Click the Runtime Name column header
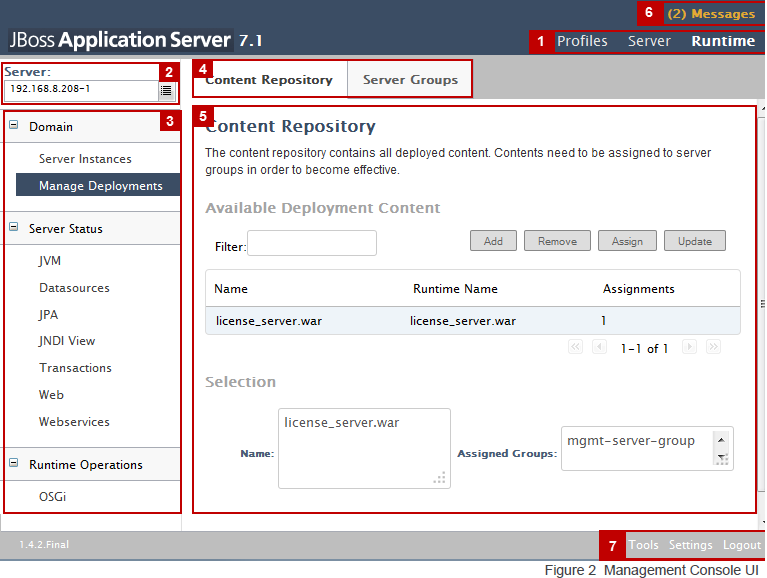 click(455, 289)
